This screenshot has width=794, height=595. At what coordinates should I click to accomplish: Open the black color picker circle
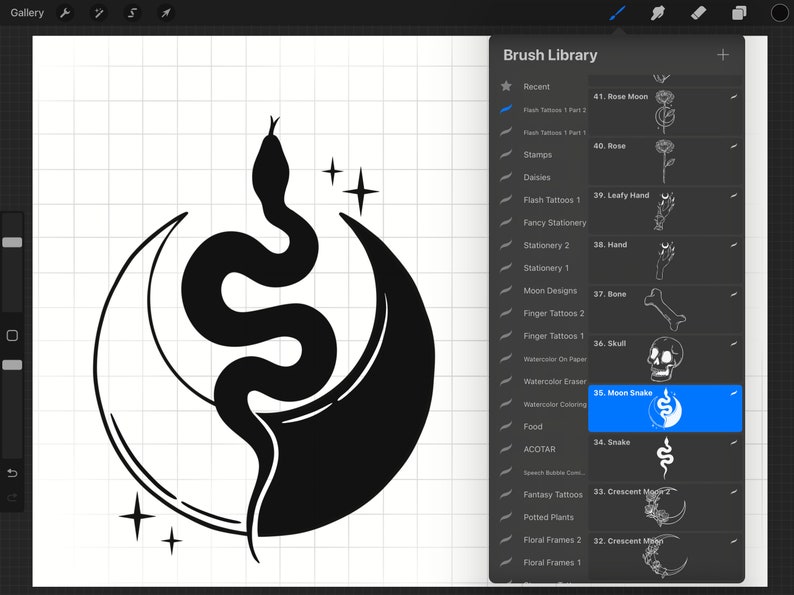point(779,13)
